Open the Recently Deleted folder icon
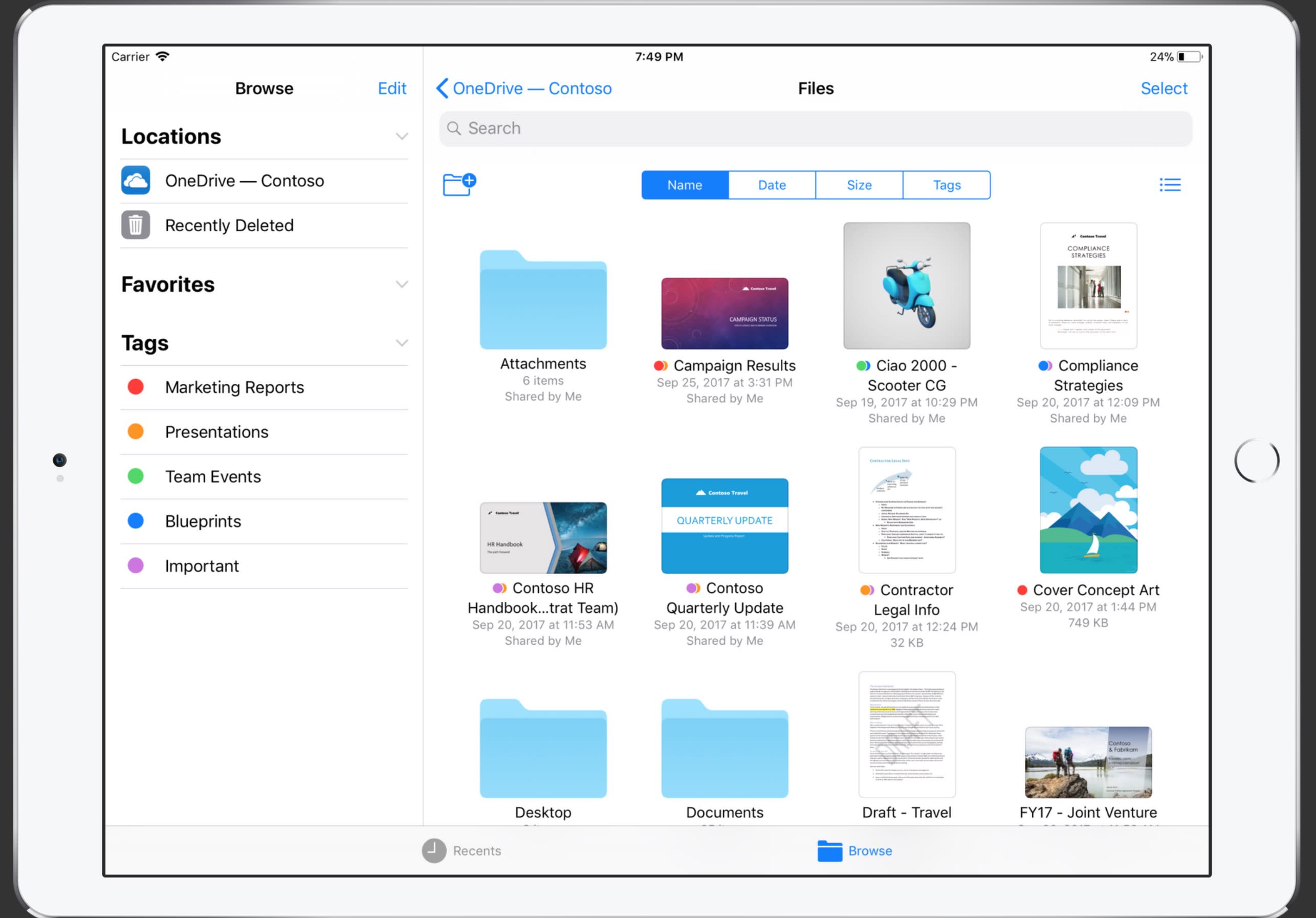This screenshot has height=918, width=1316. 138,225
